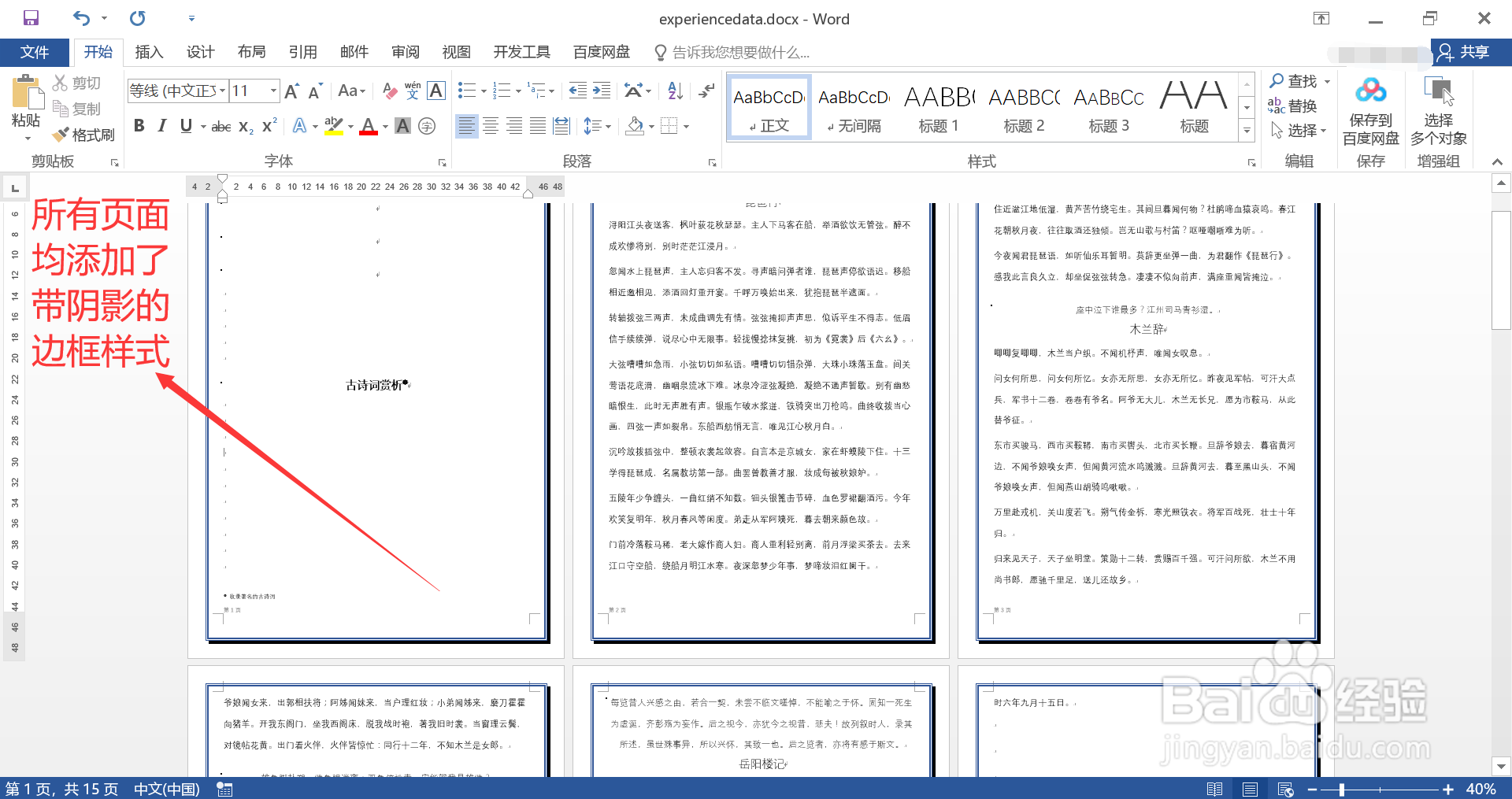Click 保存到百度网盘 icon
The image size is (1512, 799).
click(x=1370, y=110)
